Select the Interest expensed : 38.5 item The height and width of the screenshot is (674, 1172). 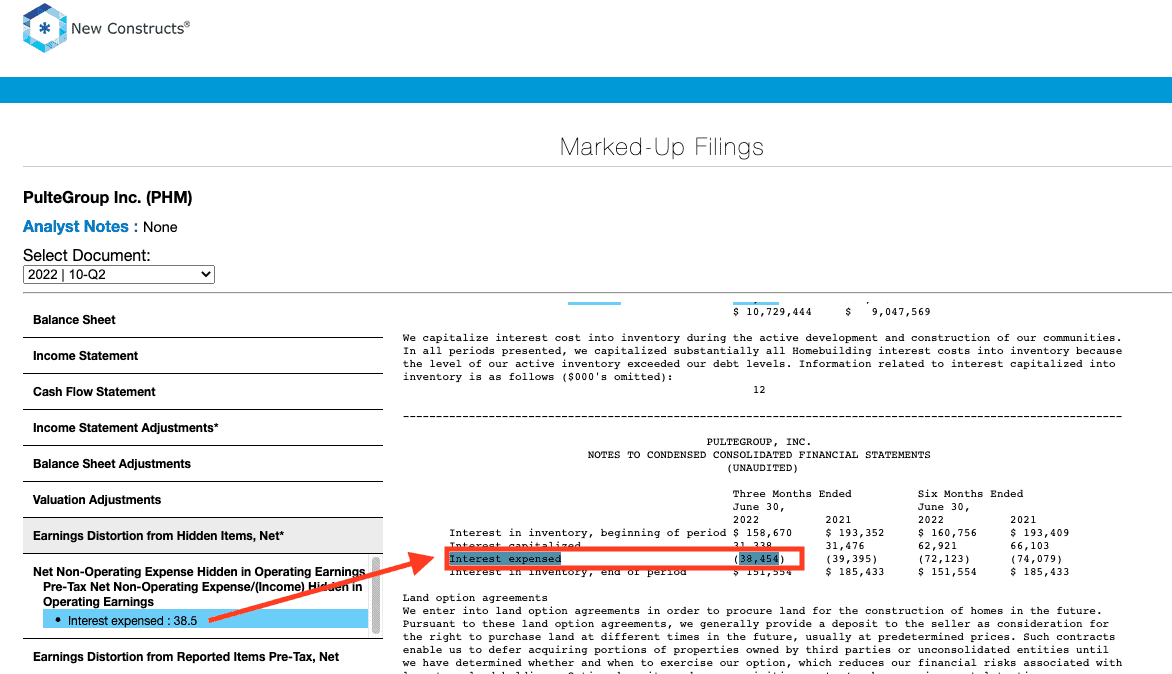[206, 620]
